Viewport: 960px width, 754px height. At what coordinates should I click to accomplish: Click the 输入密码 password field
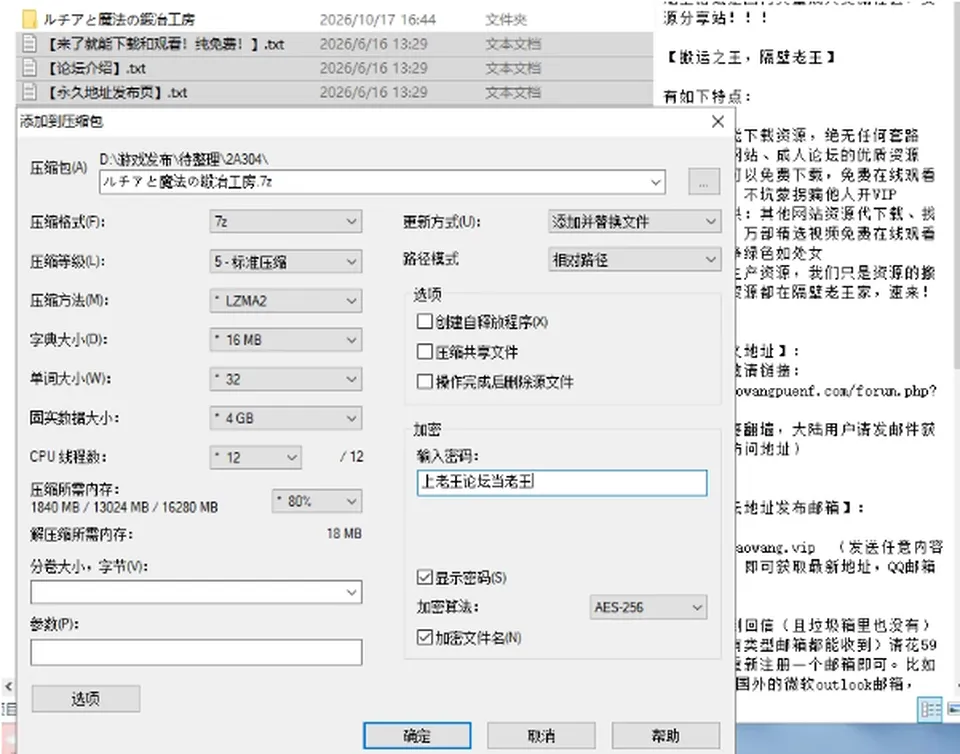[562, 482]
